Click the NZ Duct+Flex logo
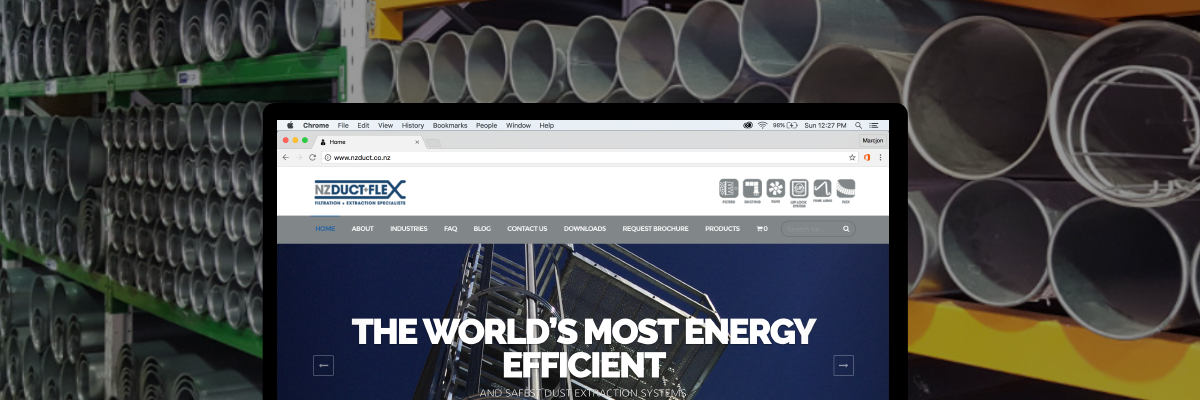This screenshot has width=1200, height=400. click(360, 192)
